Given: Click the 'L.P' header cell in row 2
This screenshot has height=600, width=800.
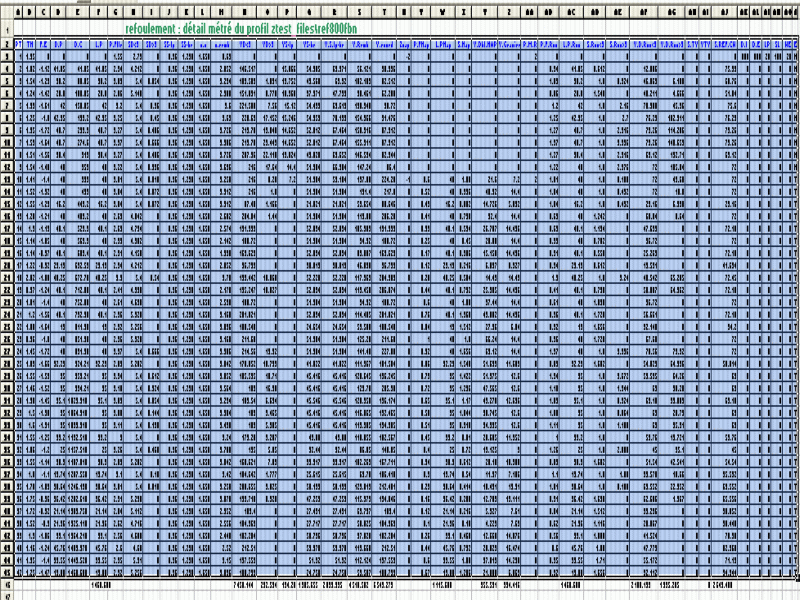Looking at the screenshot, I should 99,45.
